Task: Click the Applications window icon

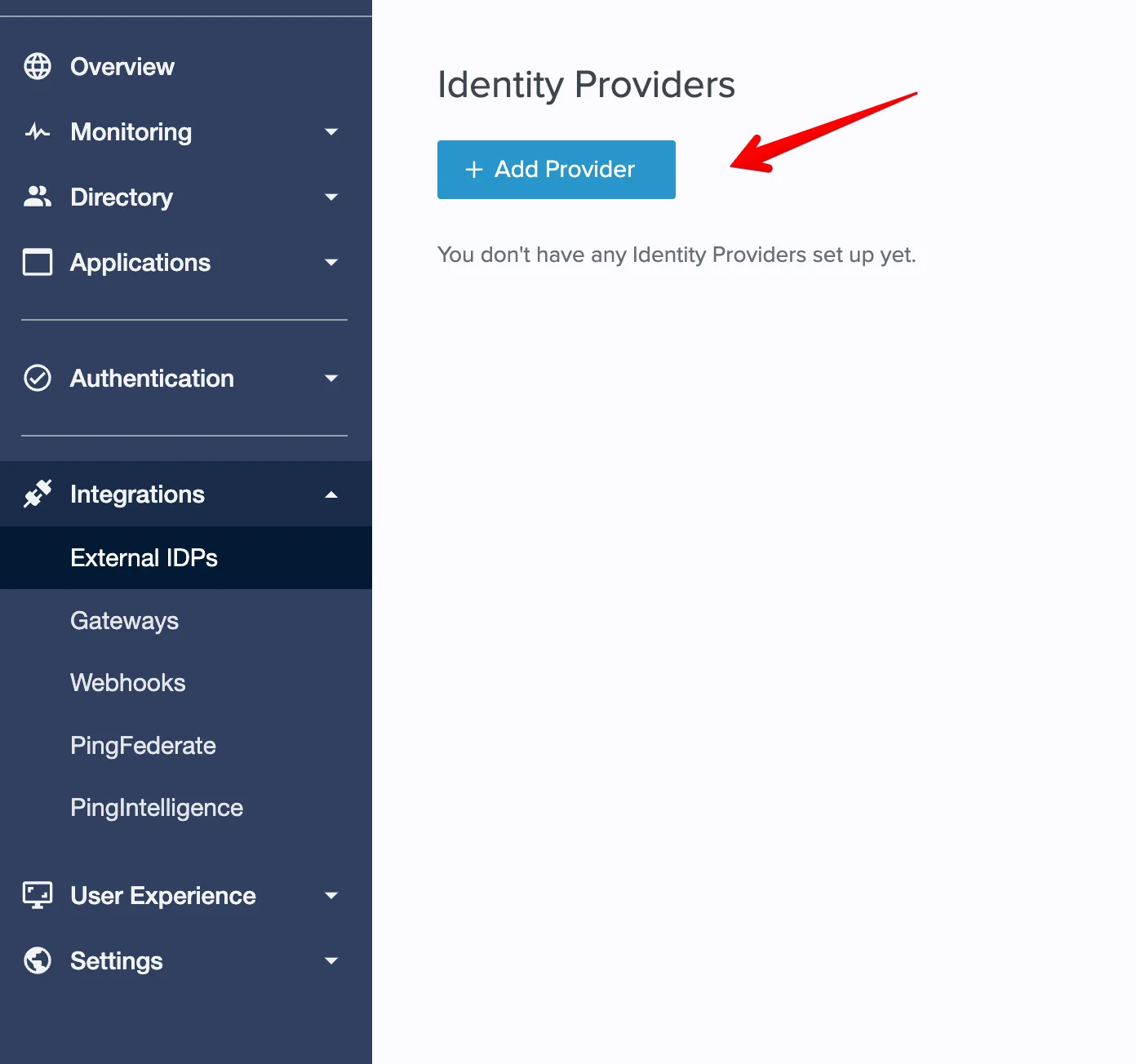Action: [x=38, y=262]
